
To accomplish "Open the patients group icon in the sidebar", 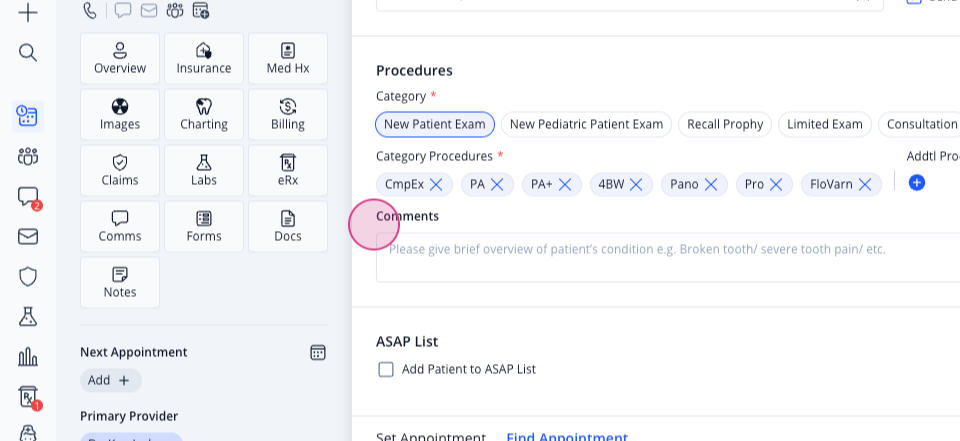I will point(28,157).
